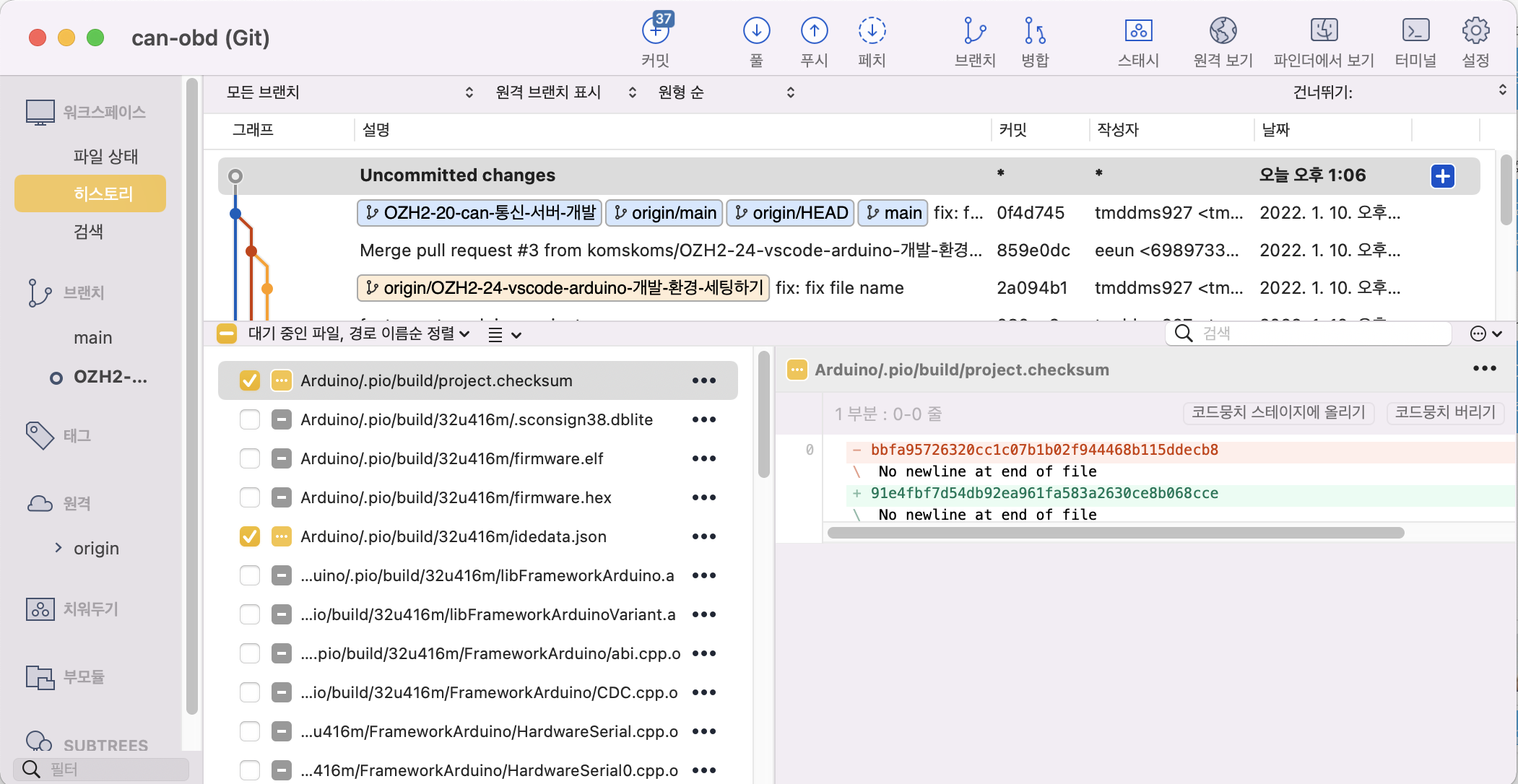Click the Commit toolbar icon with badge
1518x784 pixels.
(x=655, y=31)
